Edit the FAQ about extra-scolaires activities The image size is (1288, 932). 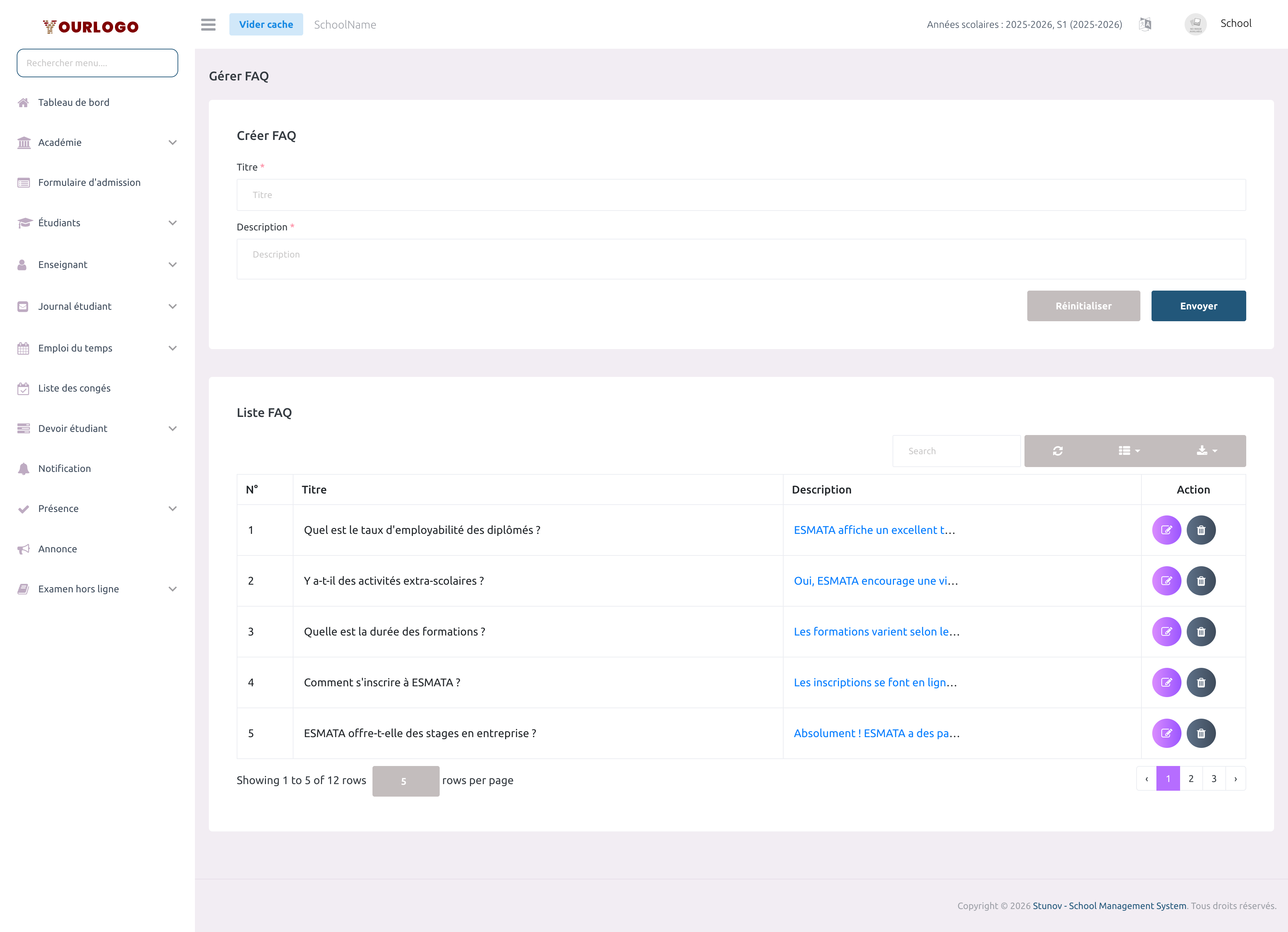click(1167, 580)
